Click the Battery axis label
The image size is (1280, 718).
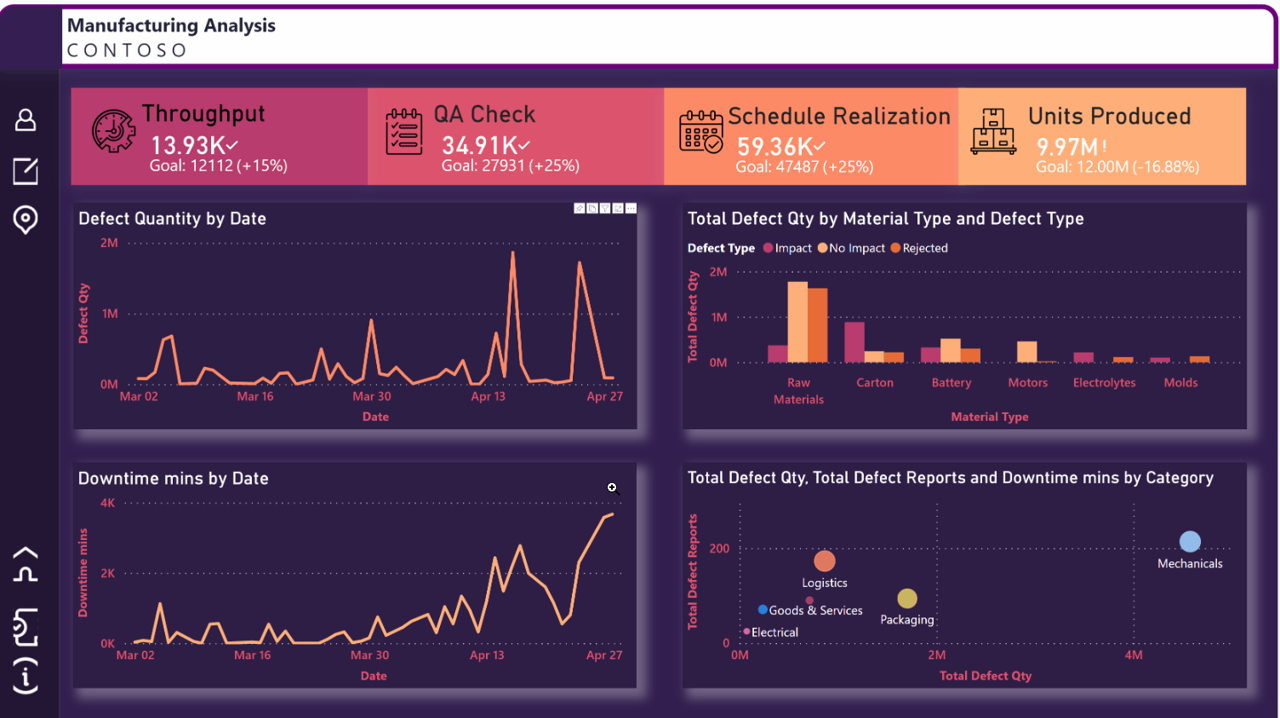[951, 383]
